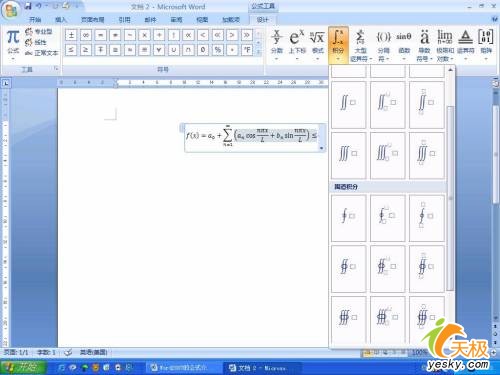The width and height of the screenshot is (500, 375).
Task: Open the 上下标 (Script) dropdown
Action: click(x=297, y=45)
